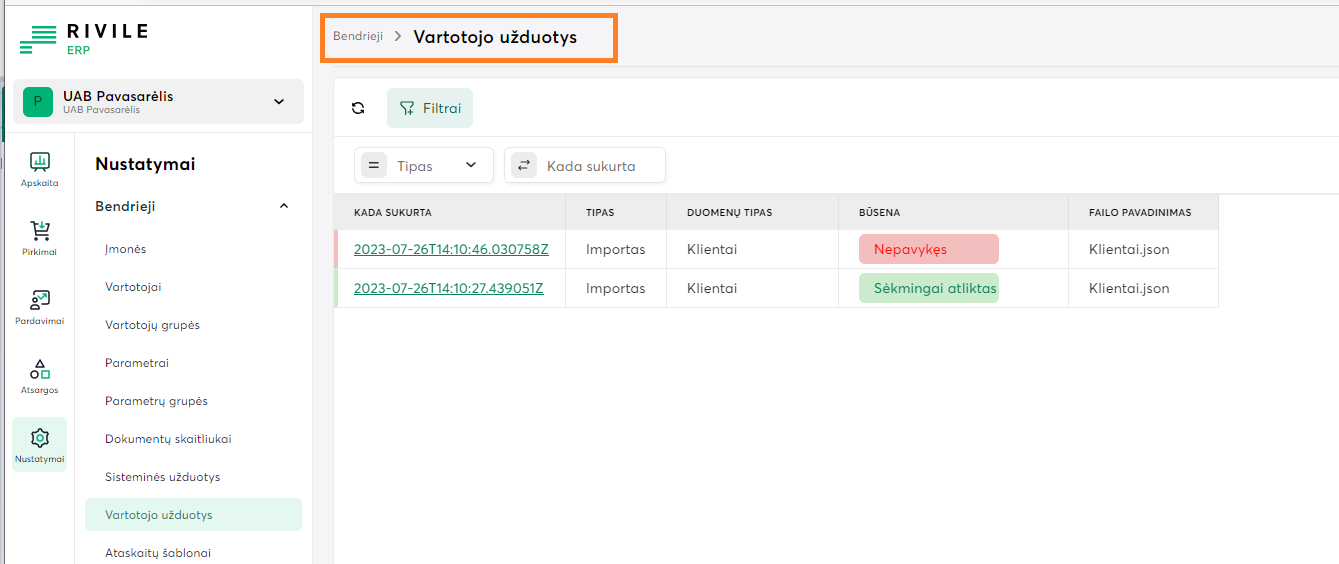Select Vartotojai in the settings menu

click(133, 287)
